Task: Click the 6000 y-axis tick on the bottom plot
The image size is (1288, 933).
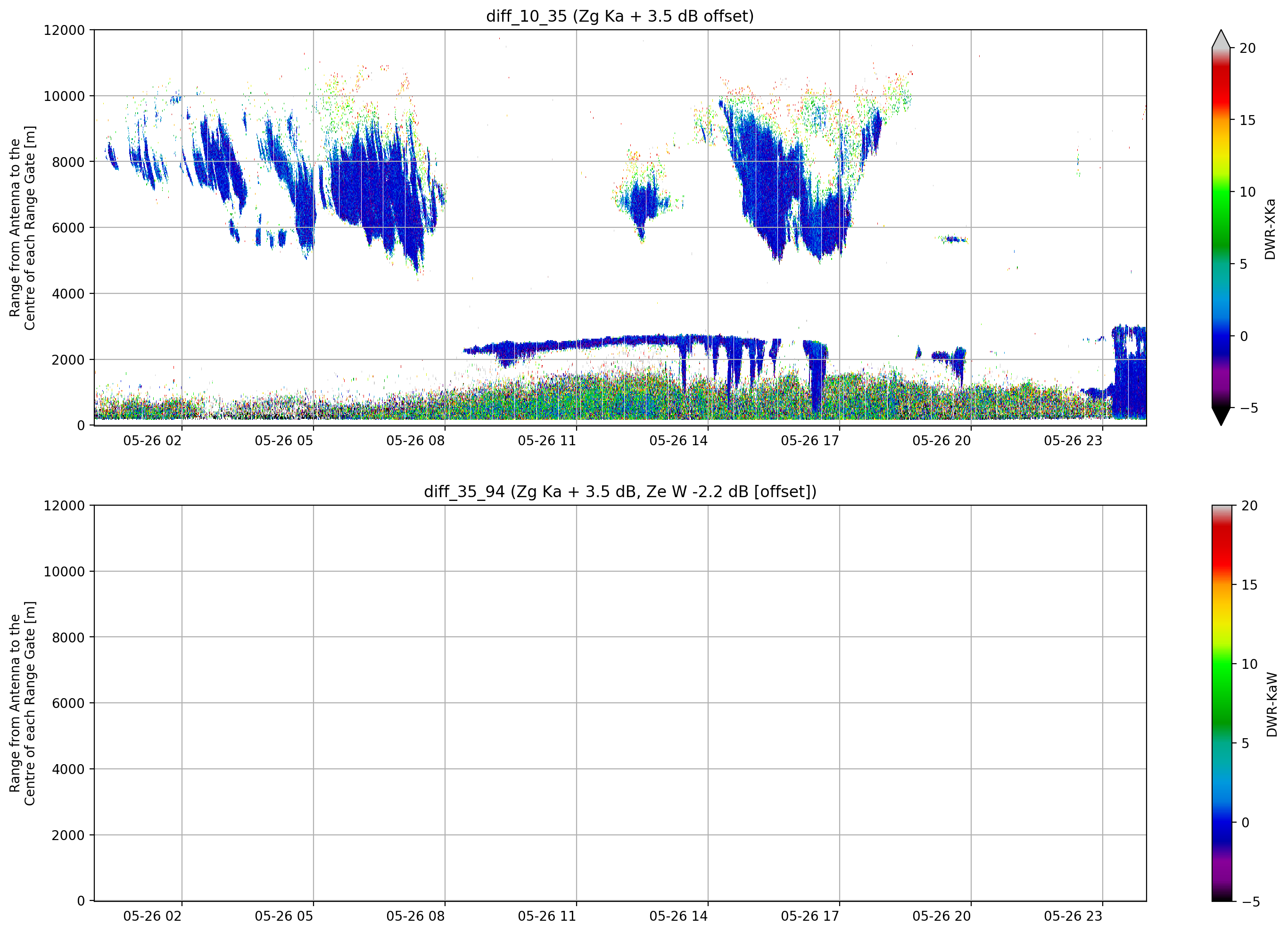Action: [68, 703]
